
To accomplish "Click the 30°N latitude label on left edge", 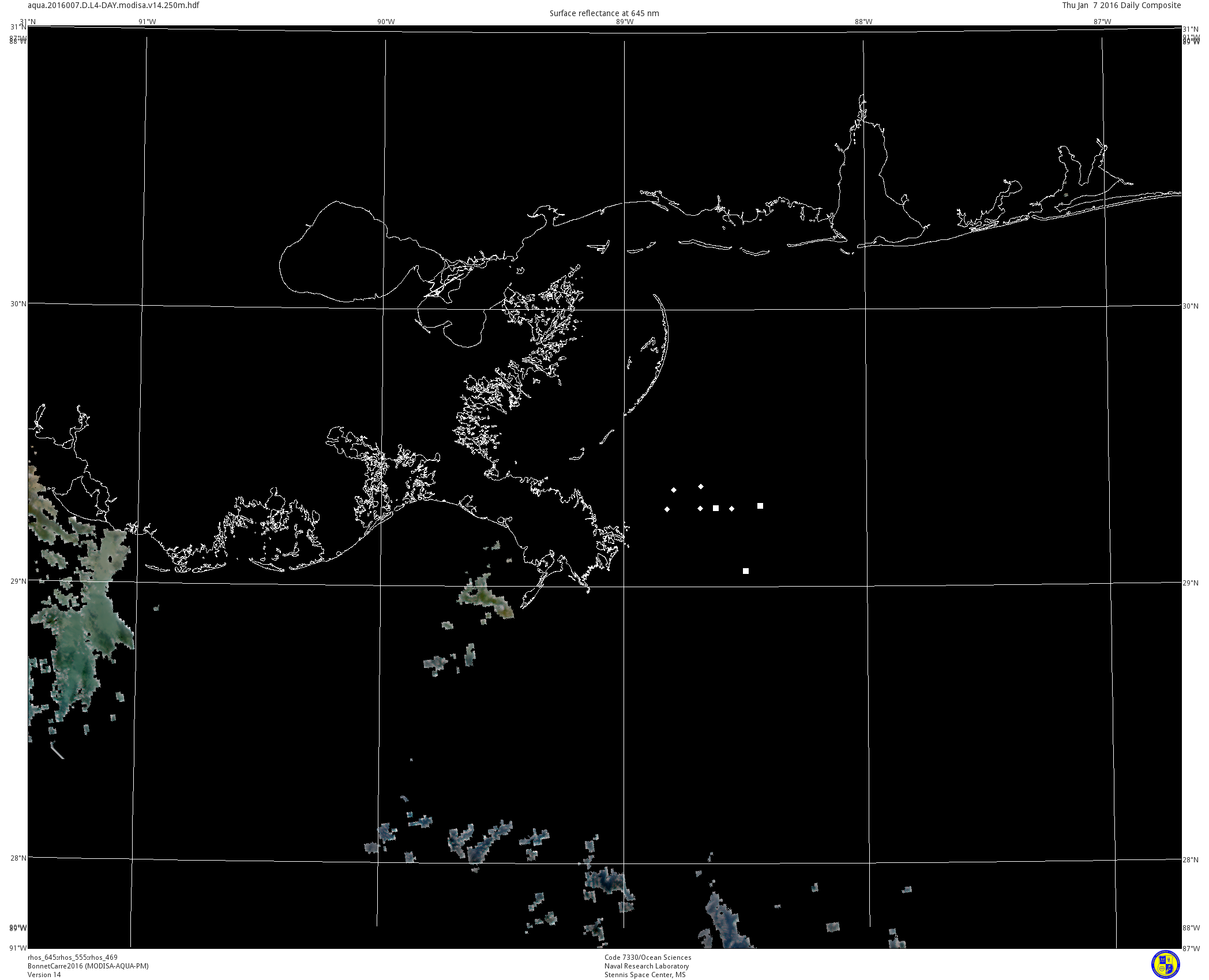I will click(x=18, y=304).
